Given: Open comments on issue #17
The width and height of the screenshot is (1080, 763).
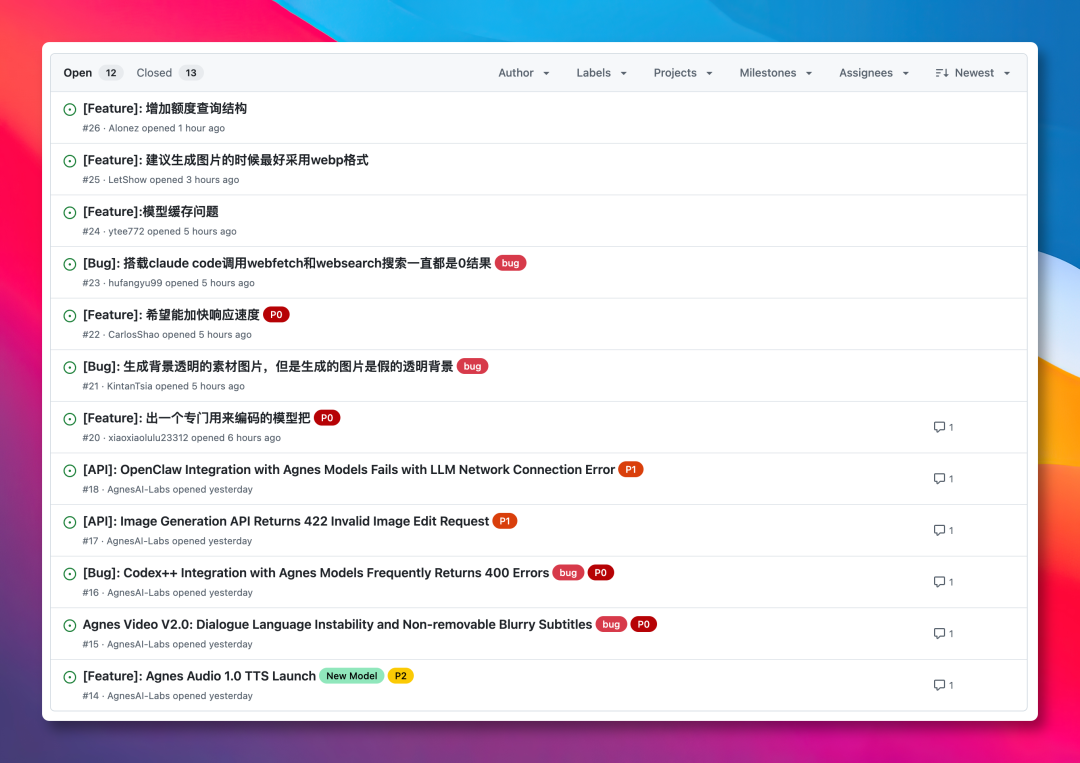Looking at the screenshot, I should click(x=943, y=530).
